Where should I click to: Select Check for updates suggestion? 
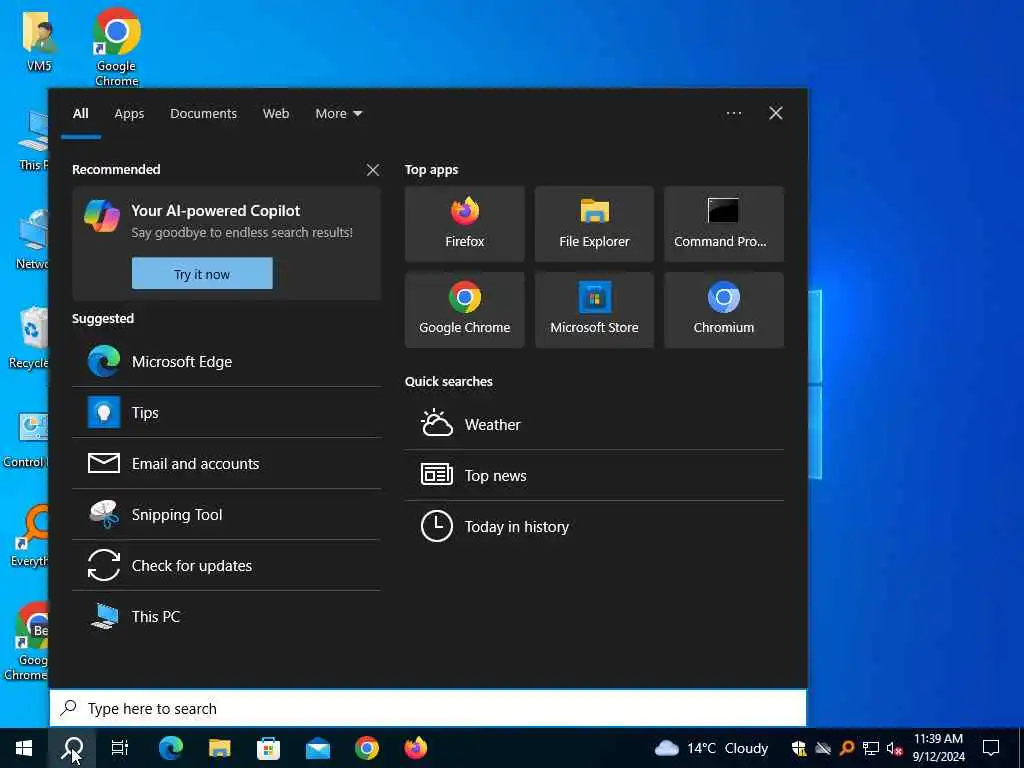227,566
